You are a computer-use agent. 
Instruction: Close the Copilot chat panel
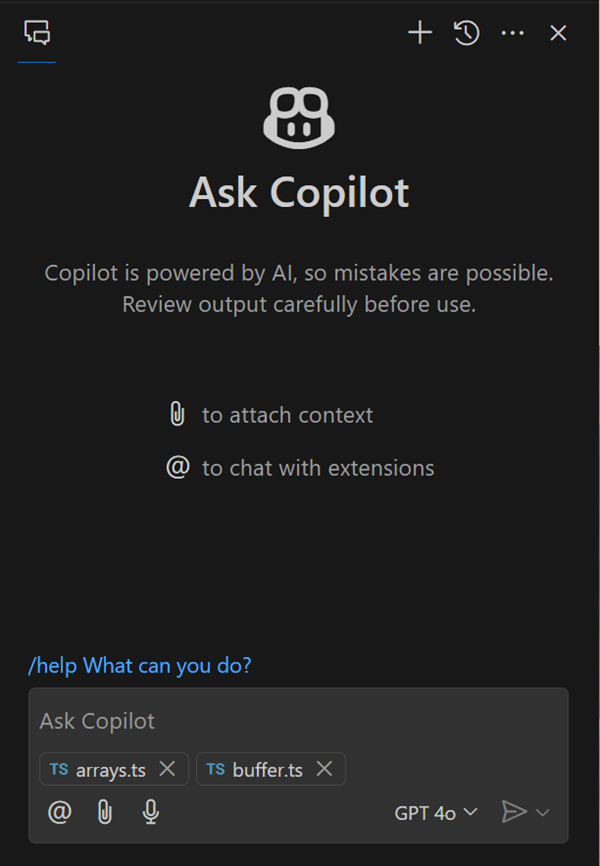pyautogui.click(x=558, y=33)
